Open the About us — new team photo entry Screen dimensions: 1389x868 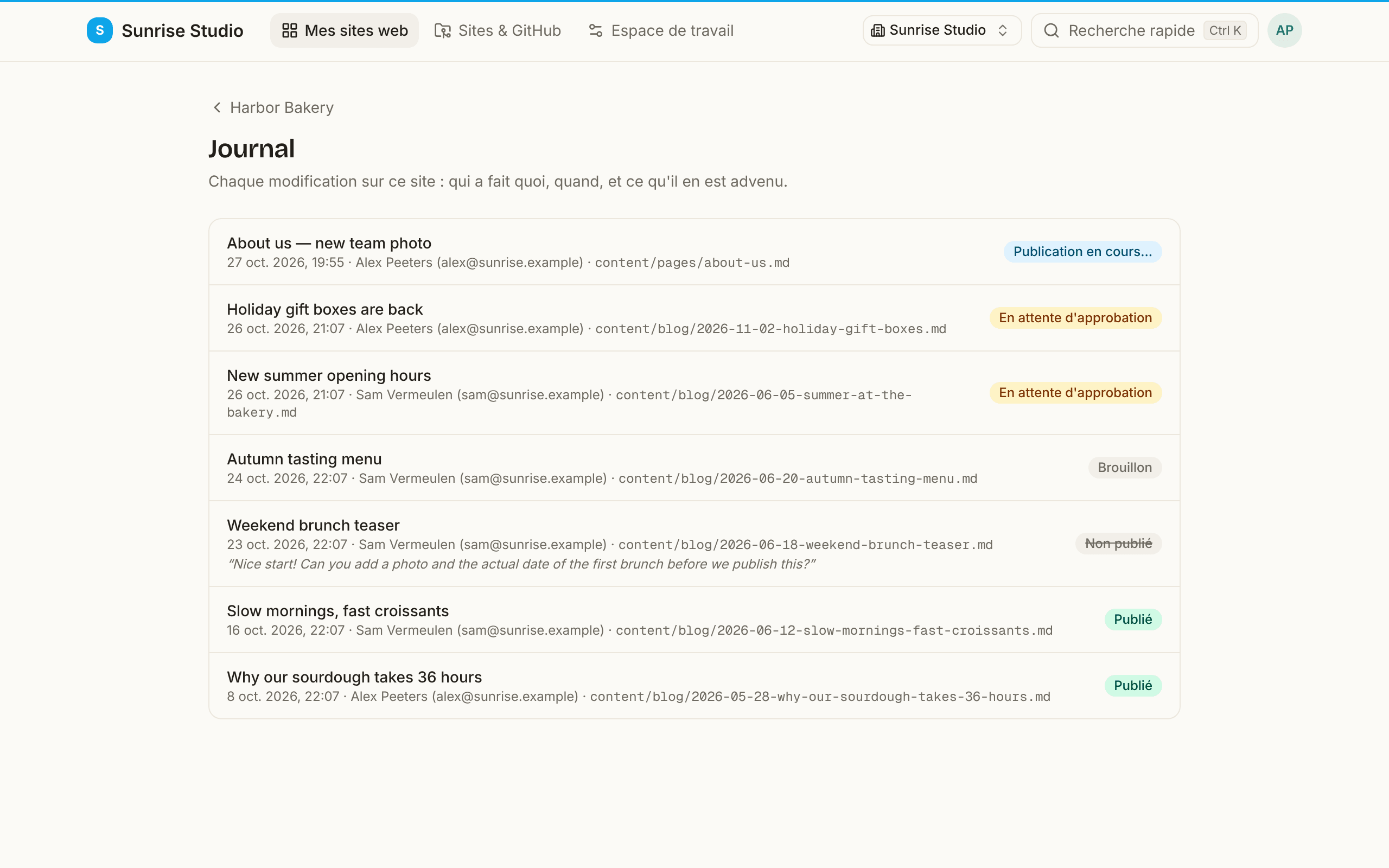694,252
